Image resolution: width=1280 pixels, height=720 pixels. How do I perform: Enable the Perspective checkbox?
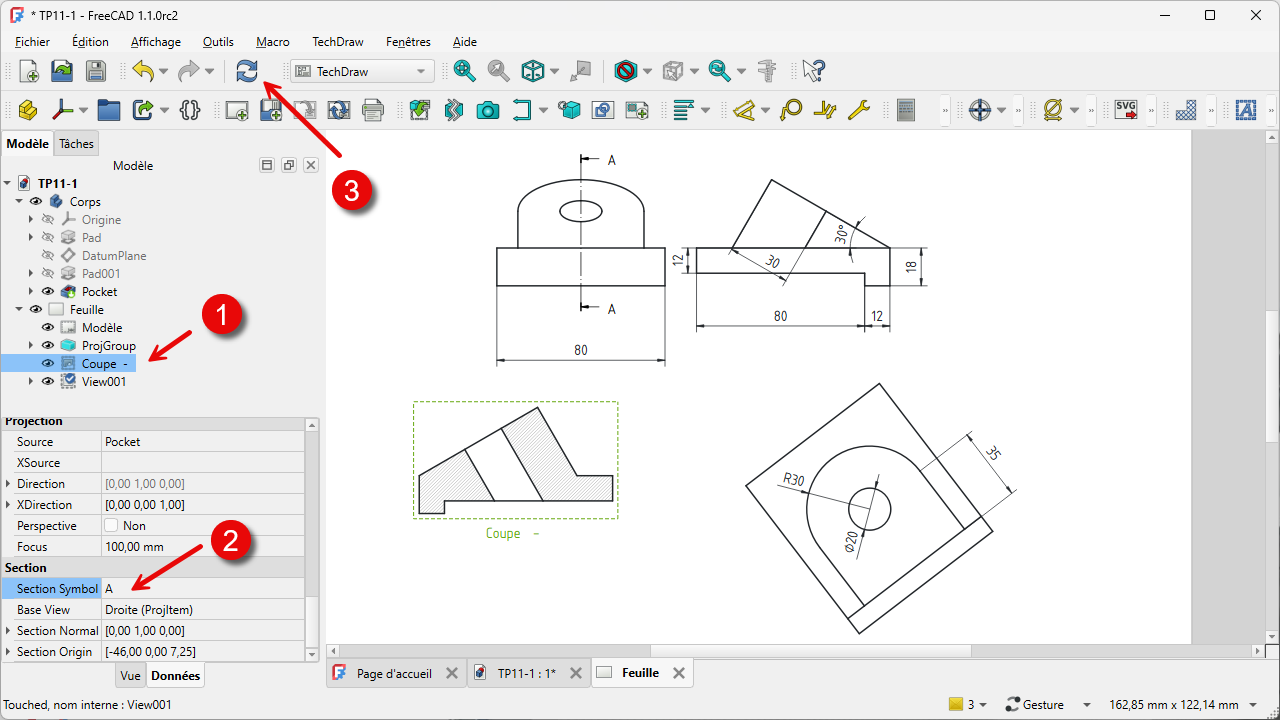pos(111,526)
